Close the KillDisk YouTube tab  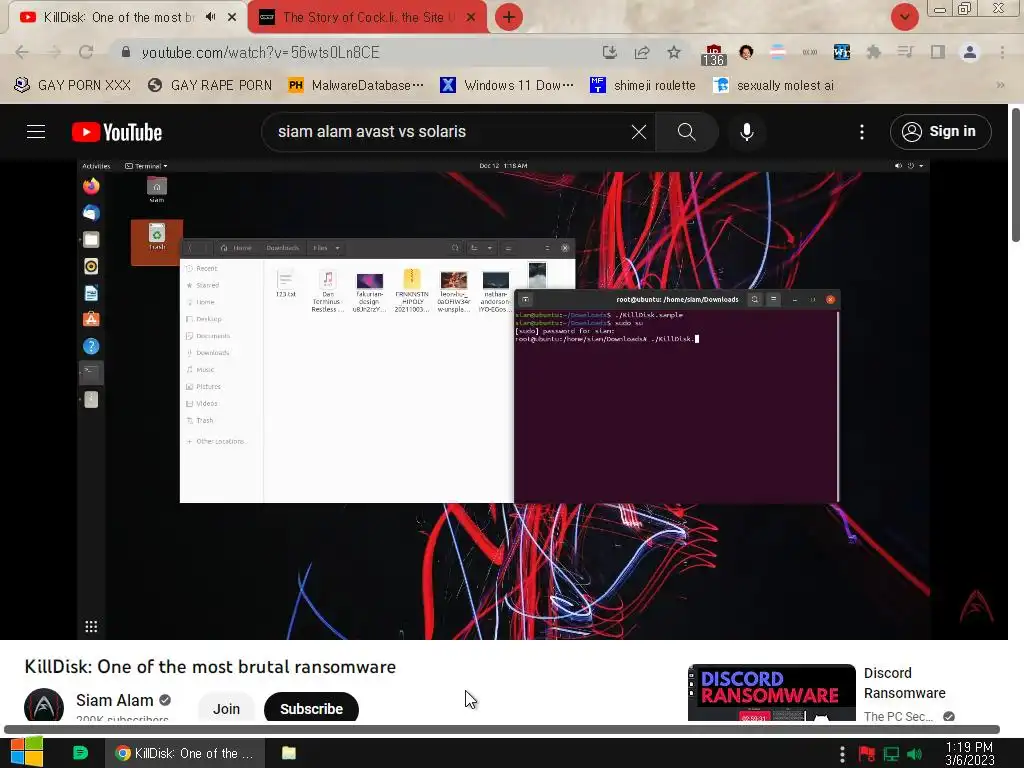[232, 17]
